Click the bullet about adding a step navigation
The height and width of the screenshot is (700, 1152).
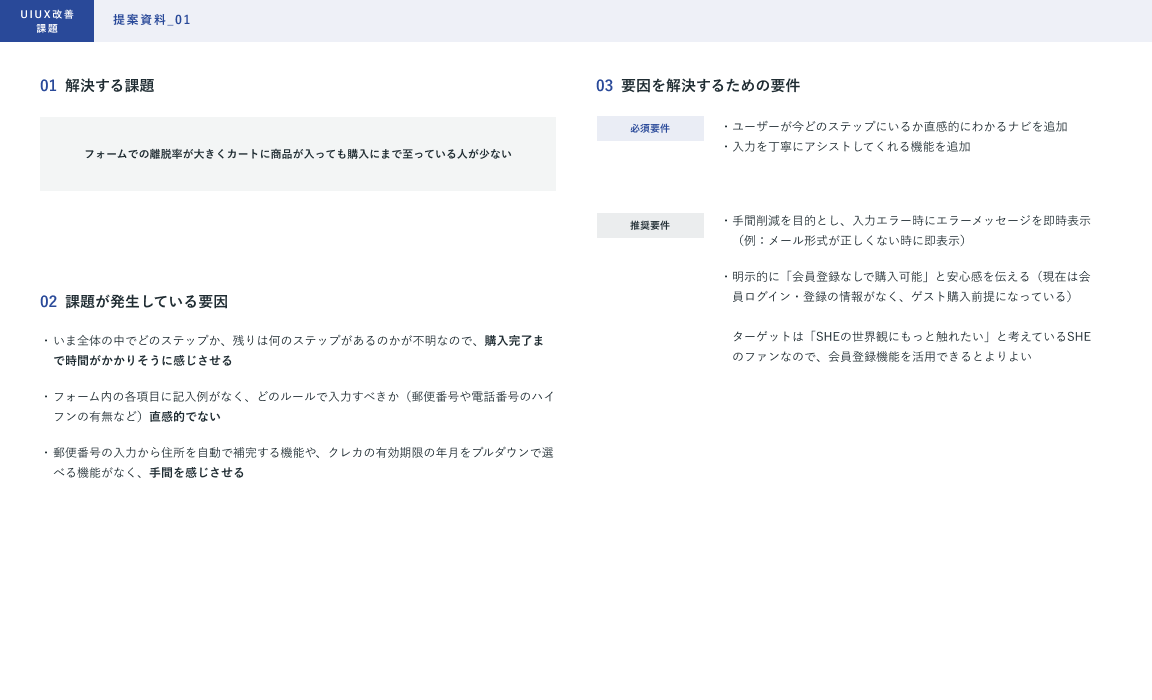click(899, 127)
